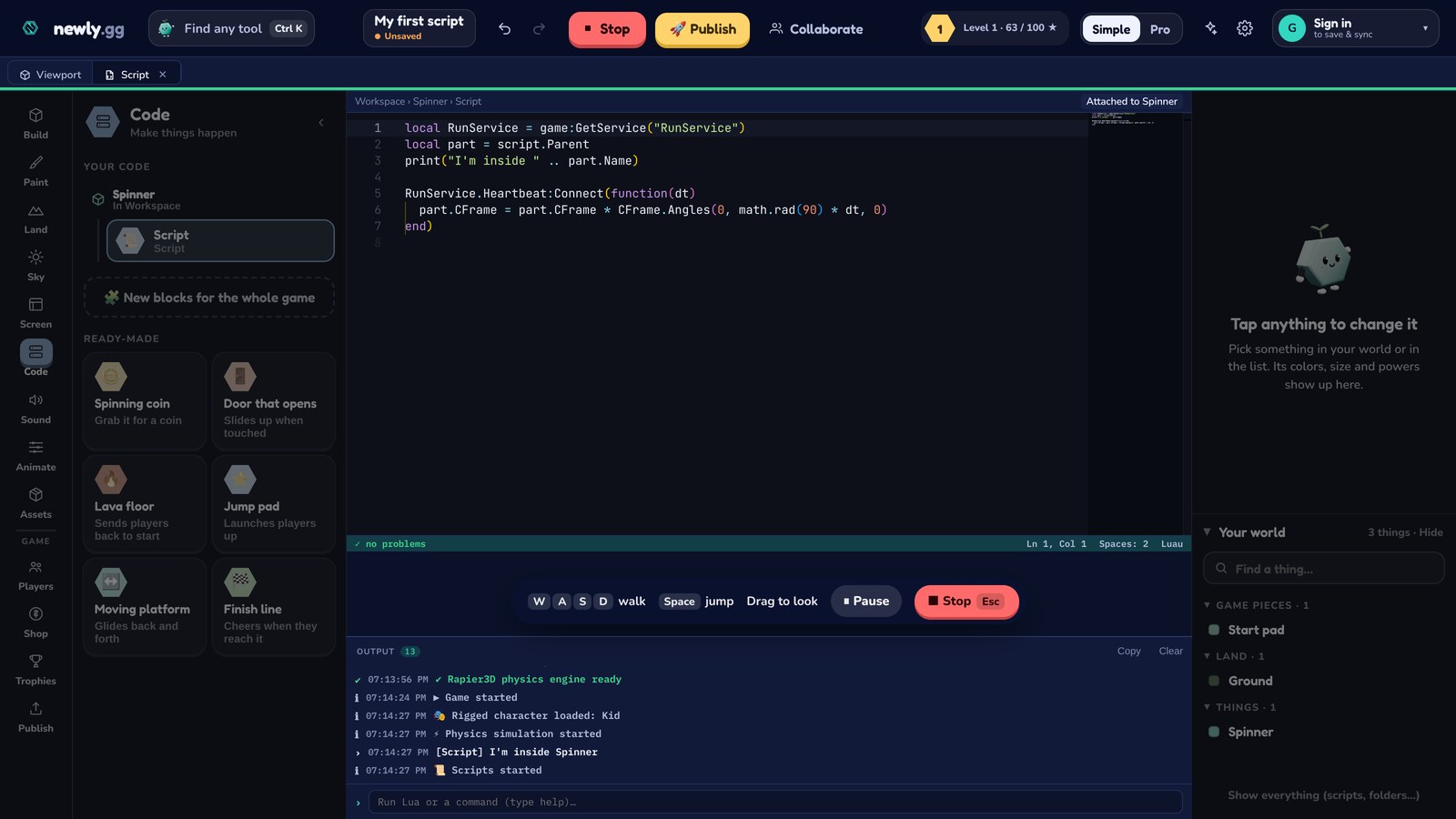Click the newly.gg logo
Viewport: 1456px width, 819px height.
(74, 29)
